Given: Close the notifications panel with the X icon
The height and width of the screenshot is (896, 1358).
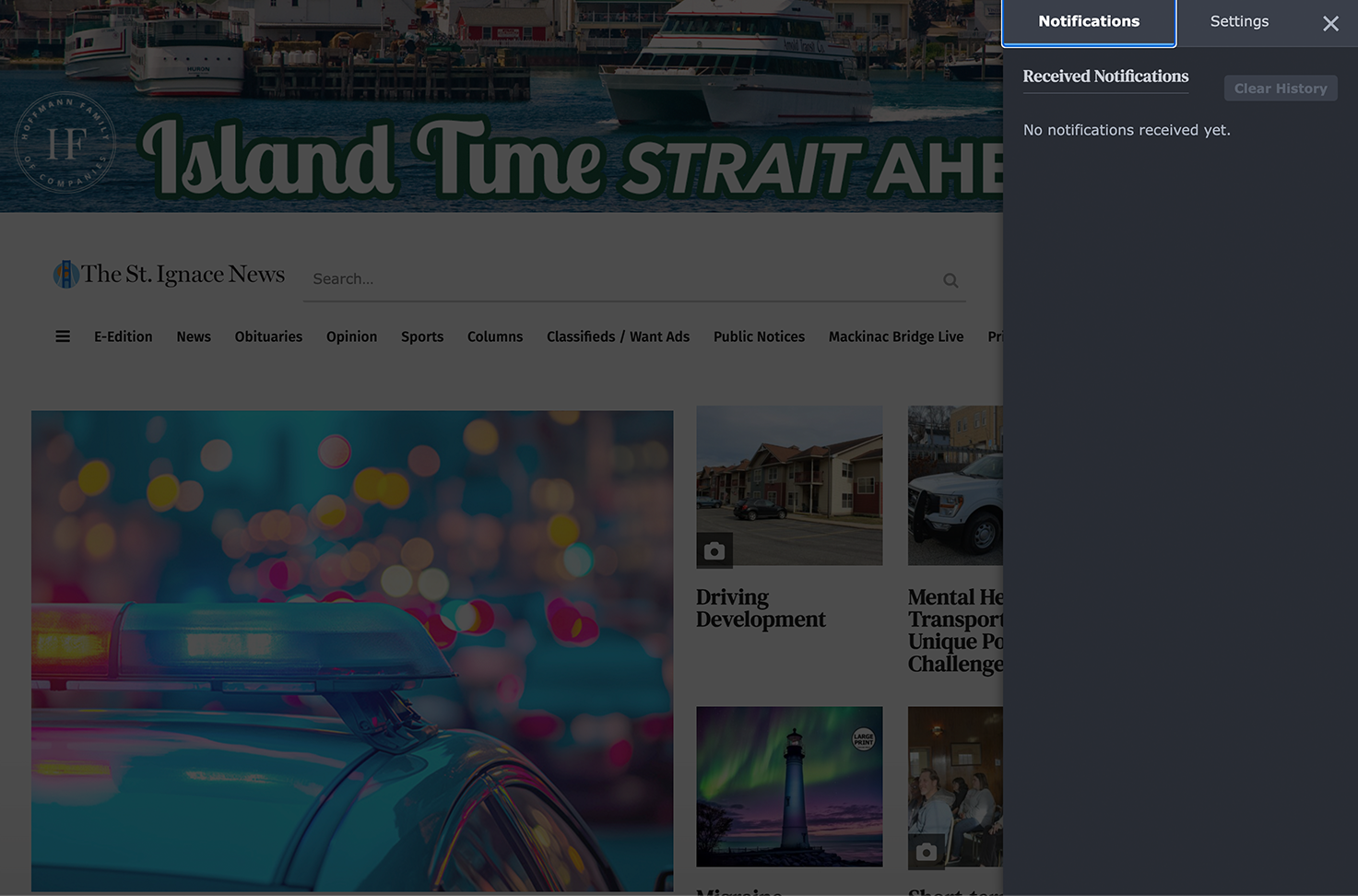Looking at the screenshot, I should click(x=1329, y=24).
